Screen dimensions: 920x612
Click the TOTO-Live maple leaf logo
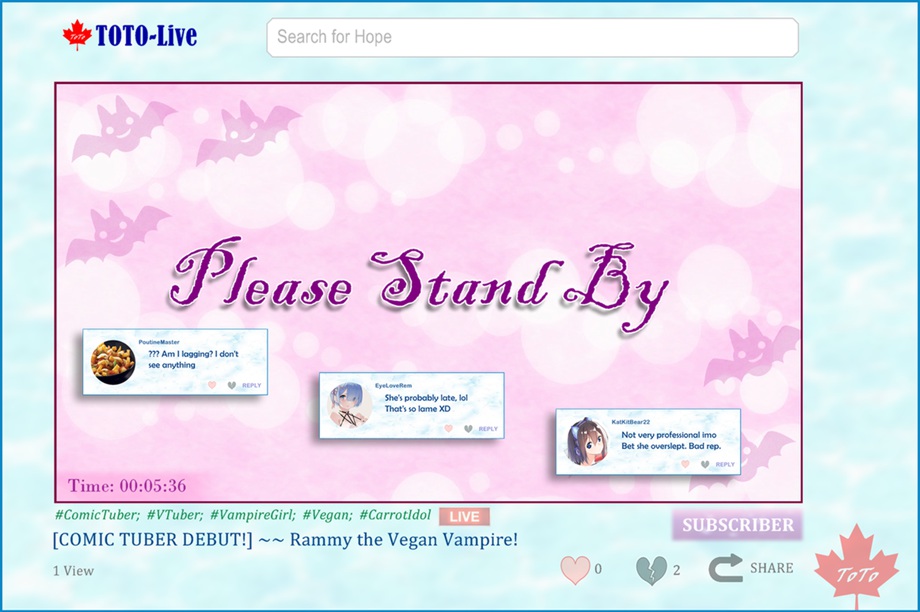coord(77,37)
